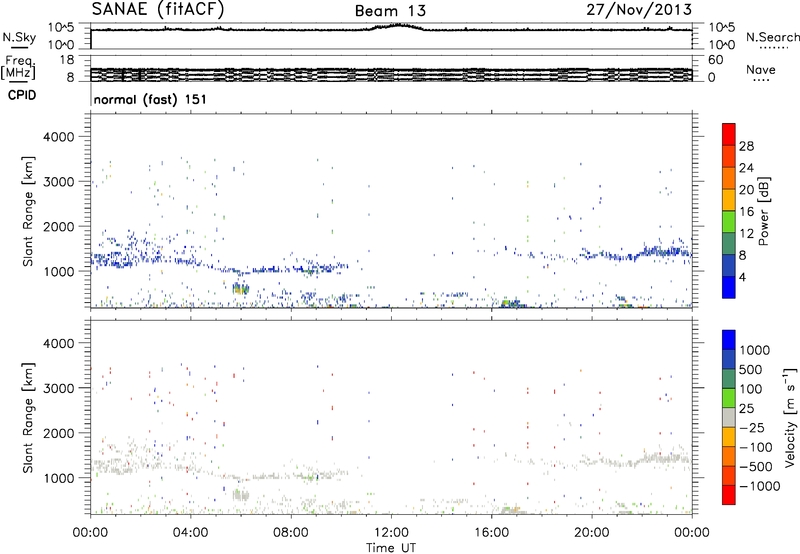800x554 pixels.
Task: Click the SANAE (fitACF) plot title
Action: [158, 9]
